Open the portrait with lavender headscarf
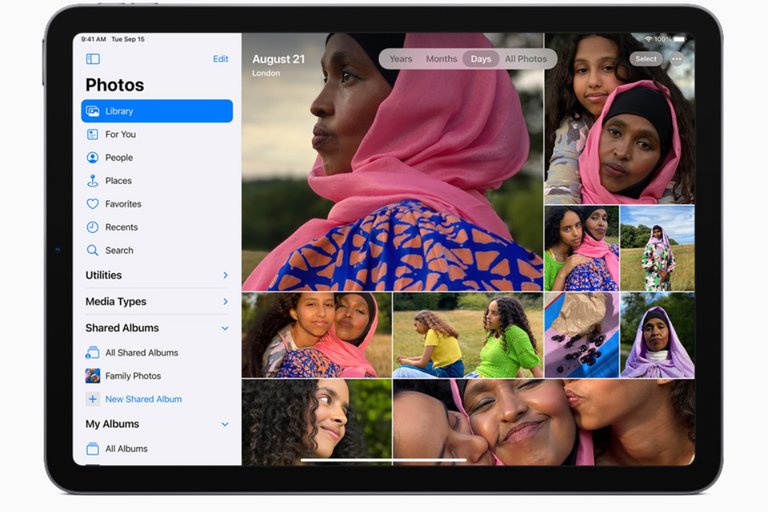Image resolution: width=768 pixels, height=512 pixels. pos(657,335)
